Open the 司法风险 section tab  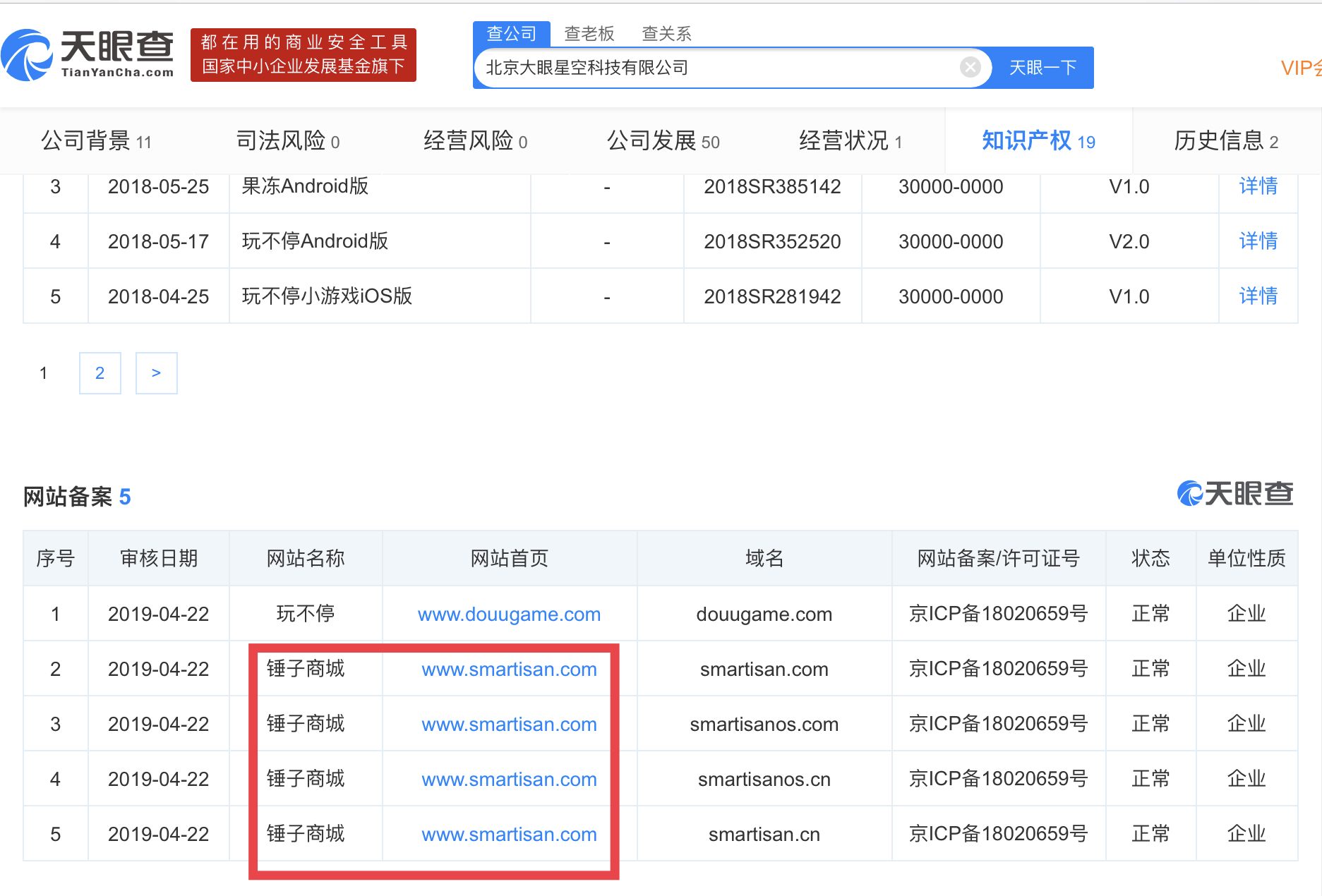point(287,141)
